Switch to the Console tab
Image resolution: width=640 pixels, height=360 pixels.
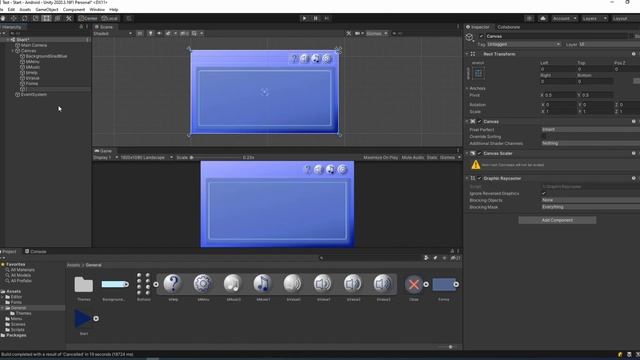tap(36, 251)
